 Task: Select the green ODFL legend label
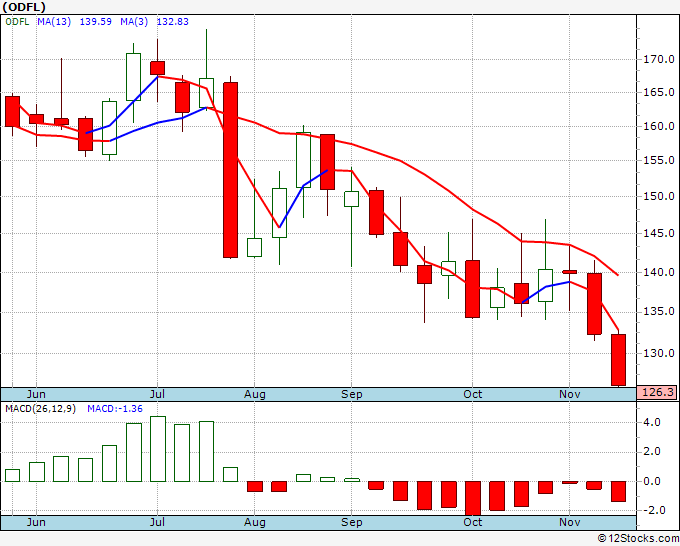click(x=17, y=21)
